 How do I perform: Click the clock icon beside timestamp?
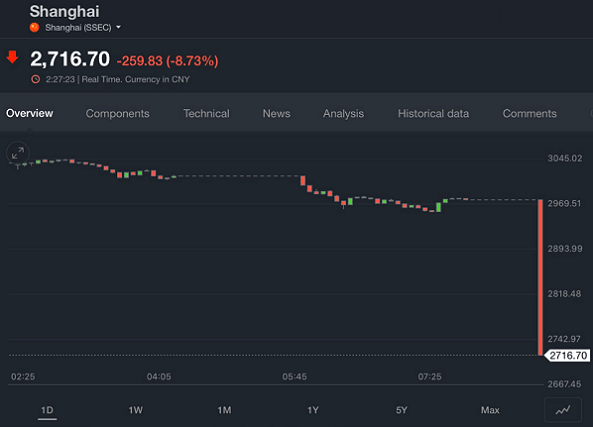tap(36, 79)
